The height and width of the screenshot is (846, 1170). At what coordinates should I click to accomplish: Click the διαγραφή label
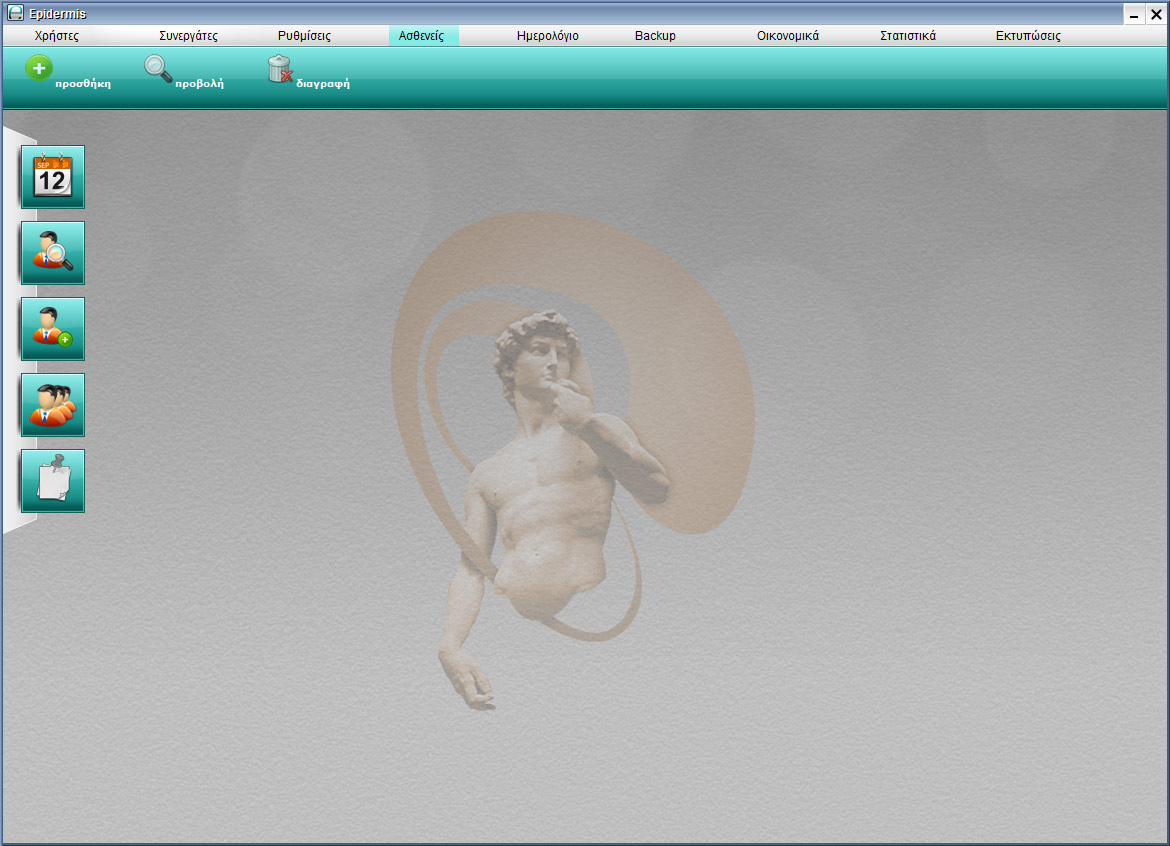pos(323,84)
